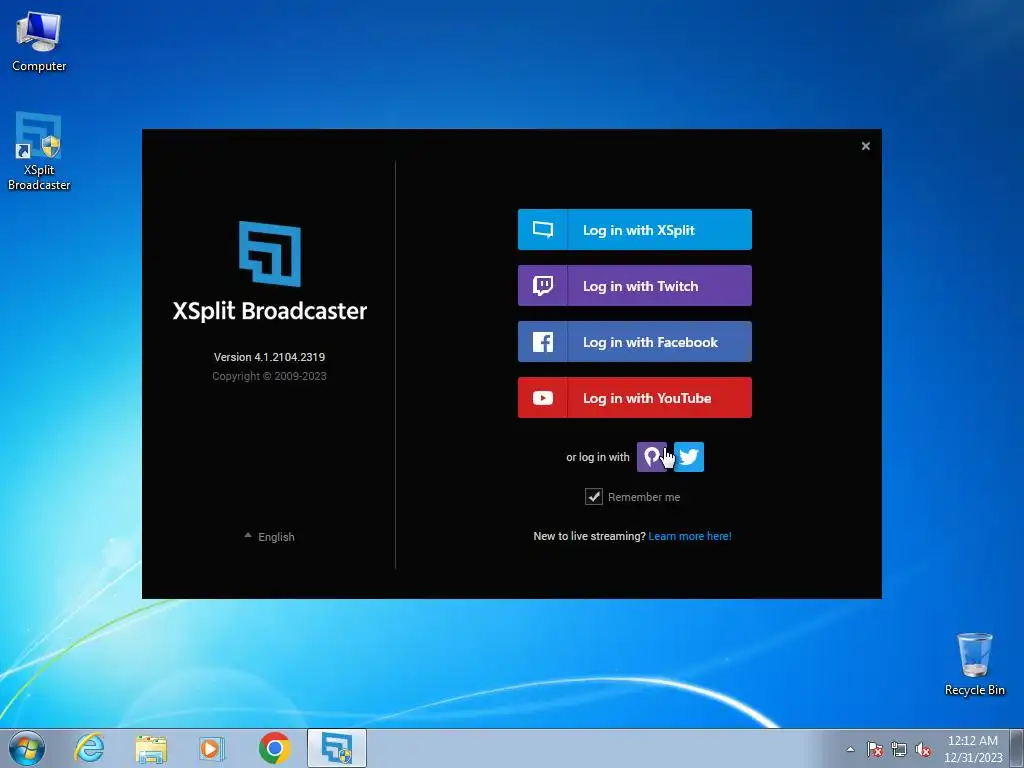
Task: Click the muted volume tray icon
Action: (923, 749)
